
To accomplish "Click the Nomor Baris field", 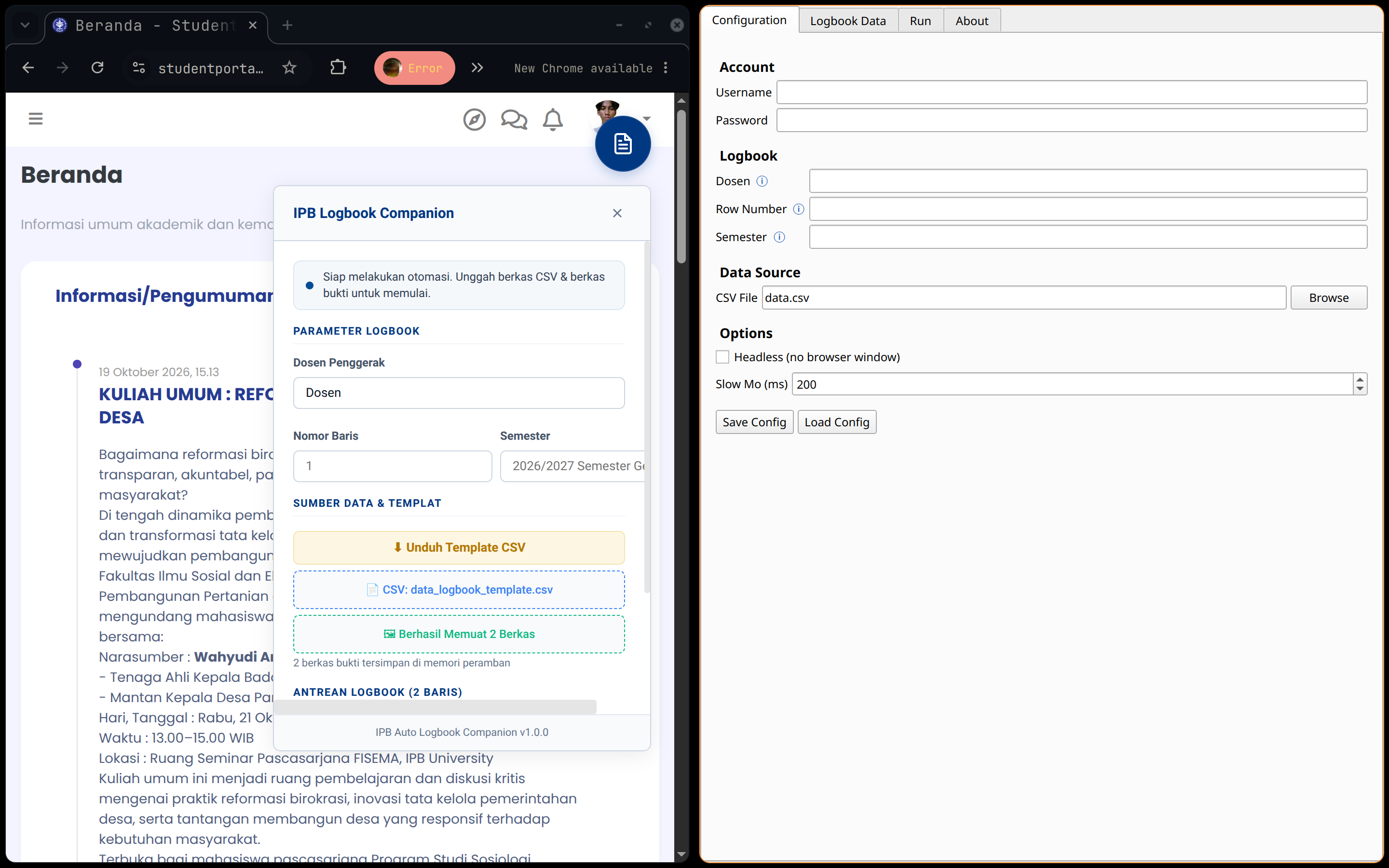I will pyautogui.click(x=393, y=466).
